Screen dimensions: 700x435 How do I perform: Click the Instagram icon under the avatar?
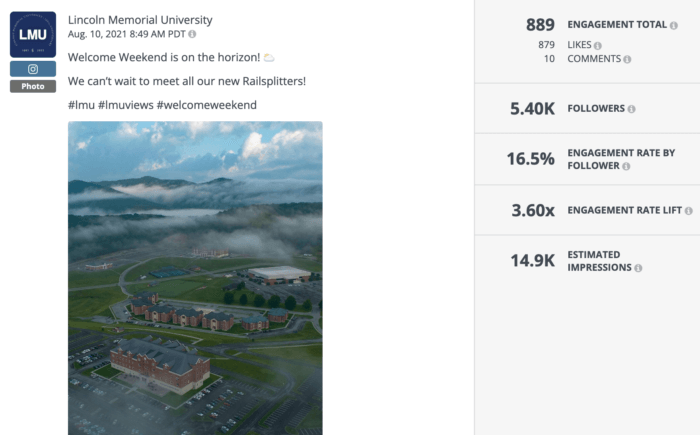33,69
